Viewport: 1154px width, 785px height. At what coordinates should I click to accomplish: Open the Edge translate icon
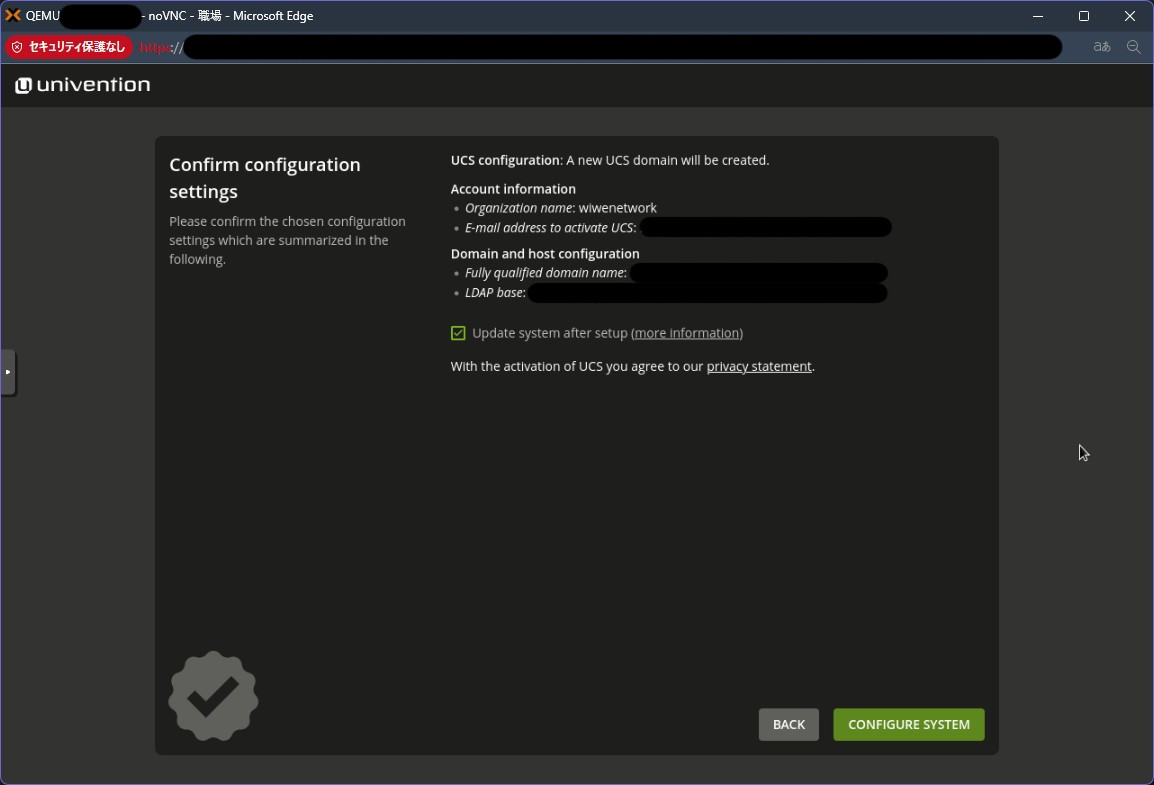point(1102,47)
